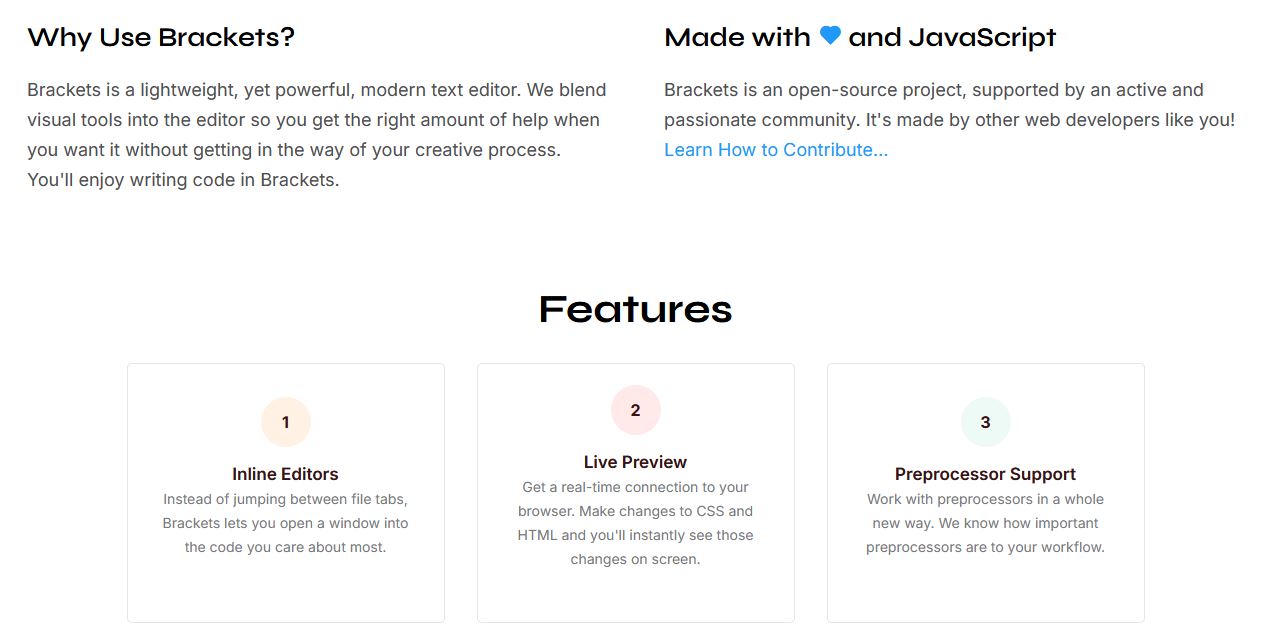Click the Live Preview description text
The image size is (1272, 642).
click(x=636, y=523)
